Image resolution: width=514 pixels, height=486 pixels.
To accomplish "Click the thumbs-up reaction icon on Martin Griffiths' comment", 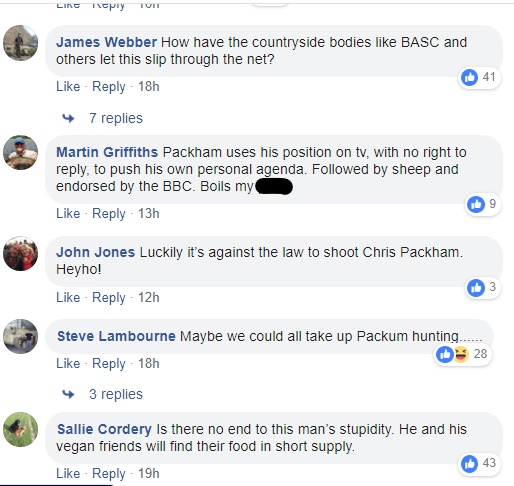I will (476, 204).
